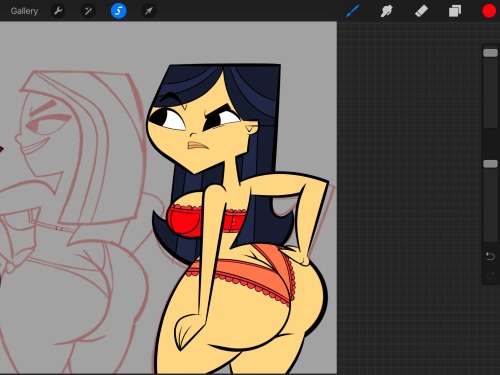This screenshot has width=500, height=375.
Task: Activate the Transform arrow tool
Action: (149, 11)
